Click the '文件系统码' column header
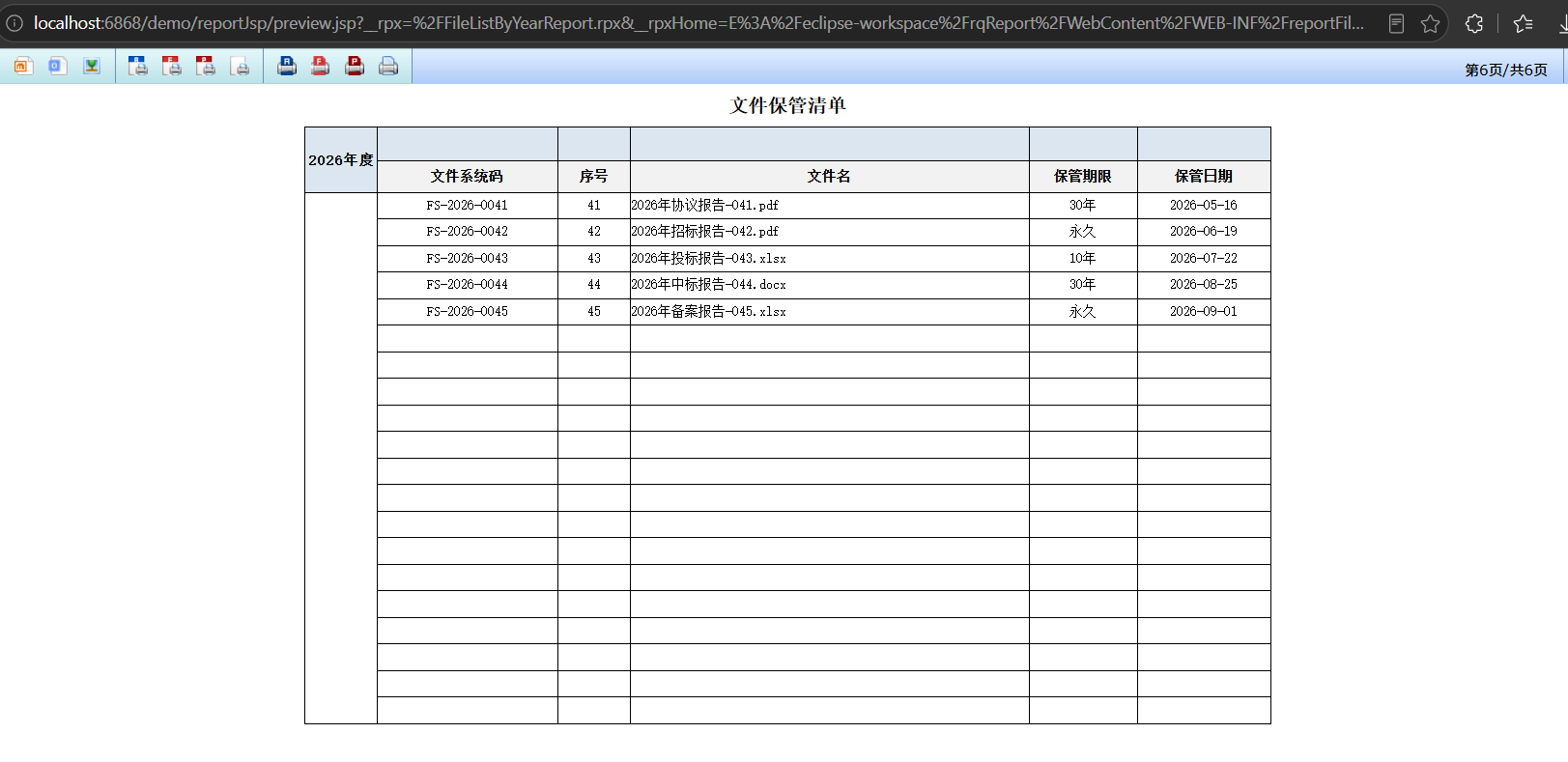The width and height of the screenshot is (1568, 762). tap(468, 177)
